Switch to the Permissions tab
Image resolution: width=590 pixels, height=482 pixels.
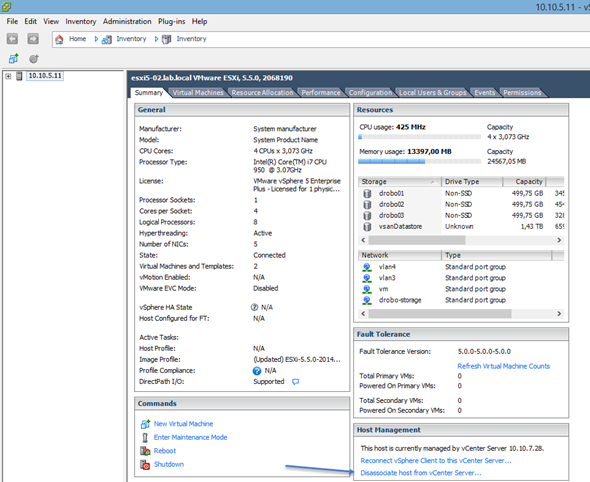click(522, 93)
